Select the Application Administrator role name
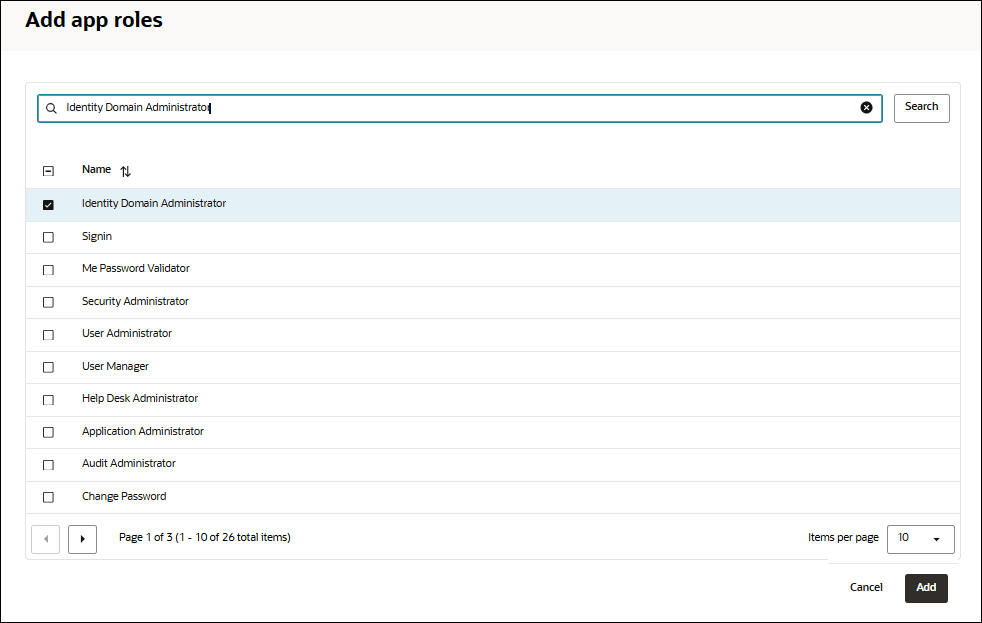982x623 pixels. [143, 431]
